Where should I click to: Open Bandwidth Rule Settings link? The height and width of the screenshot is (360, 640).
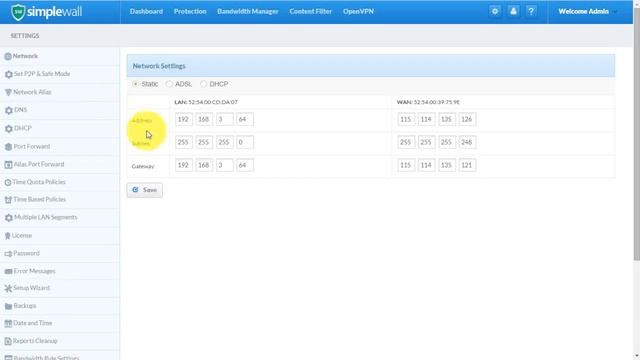[46, 358]
